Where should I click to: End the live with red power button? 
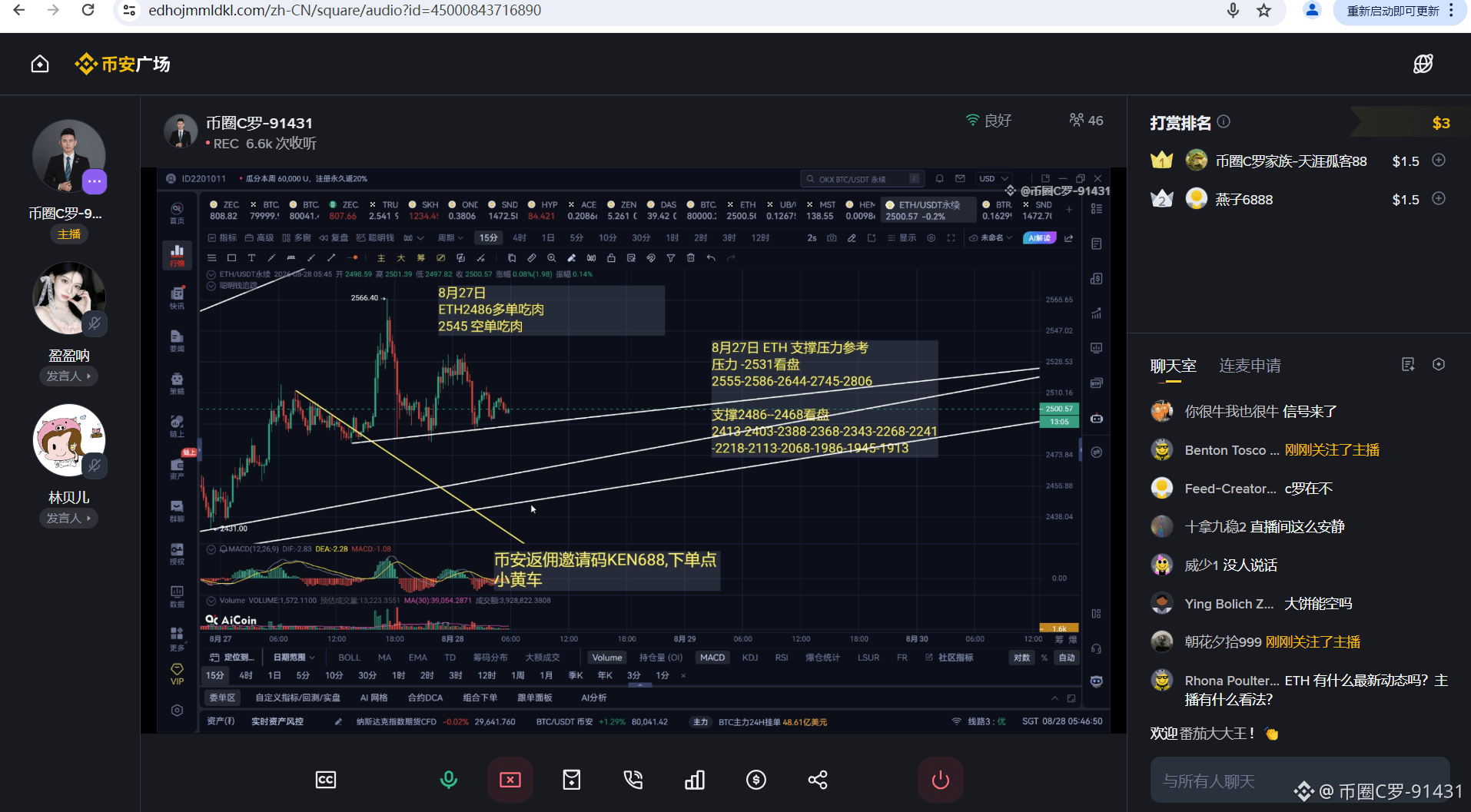point(941,780)
